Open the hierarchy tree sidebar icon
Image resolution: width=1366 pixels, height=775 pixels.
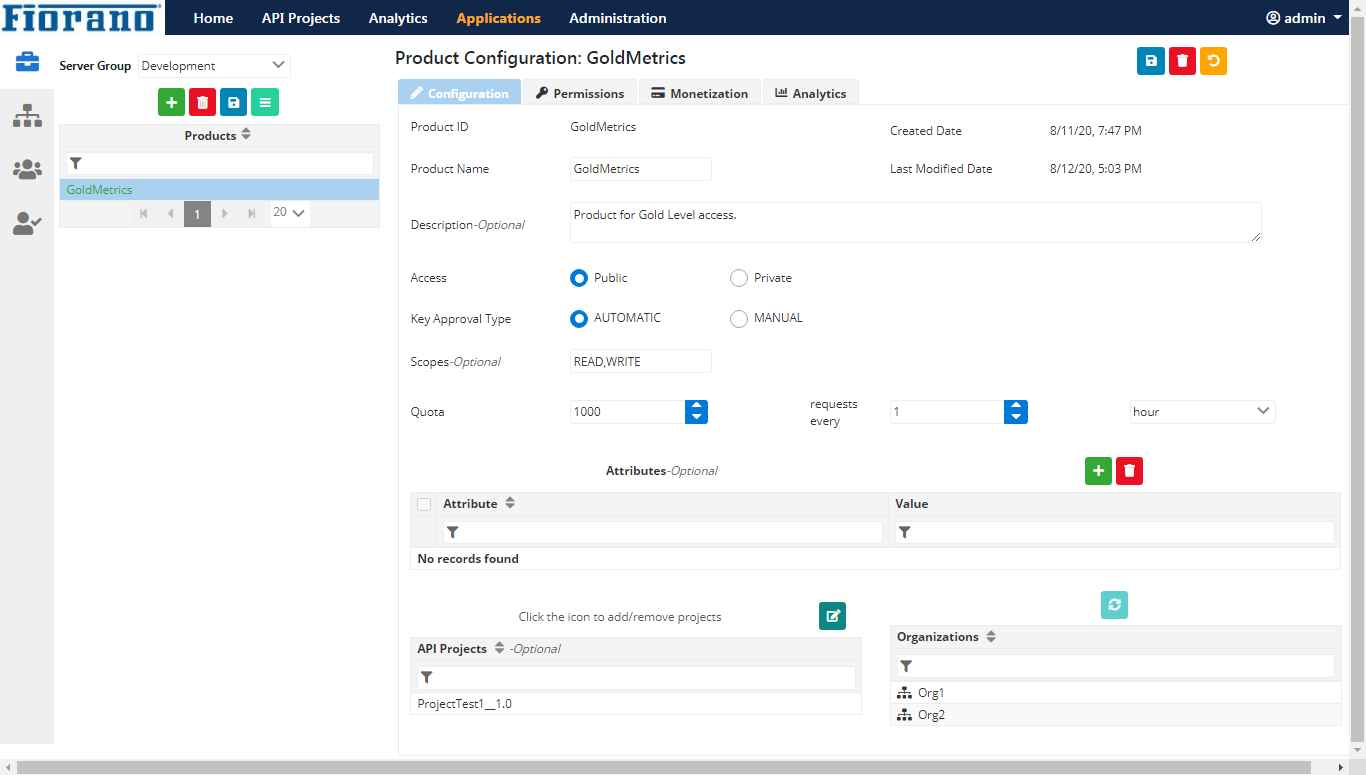pyautogui.click(x=27, y=116)
